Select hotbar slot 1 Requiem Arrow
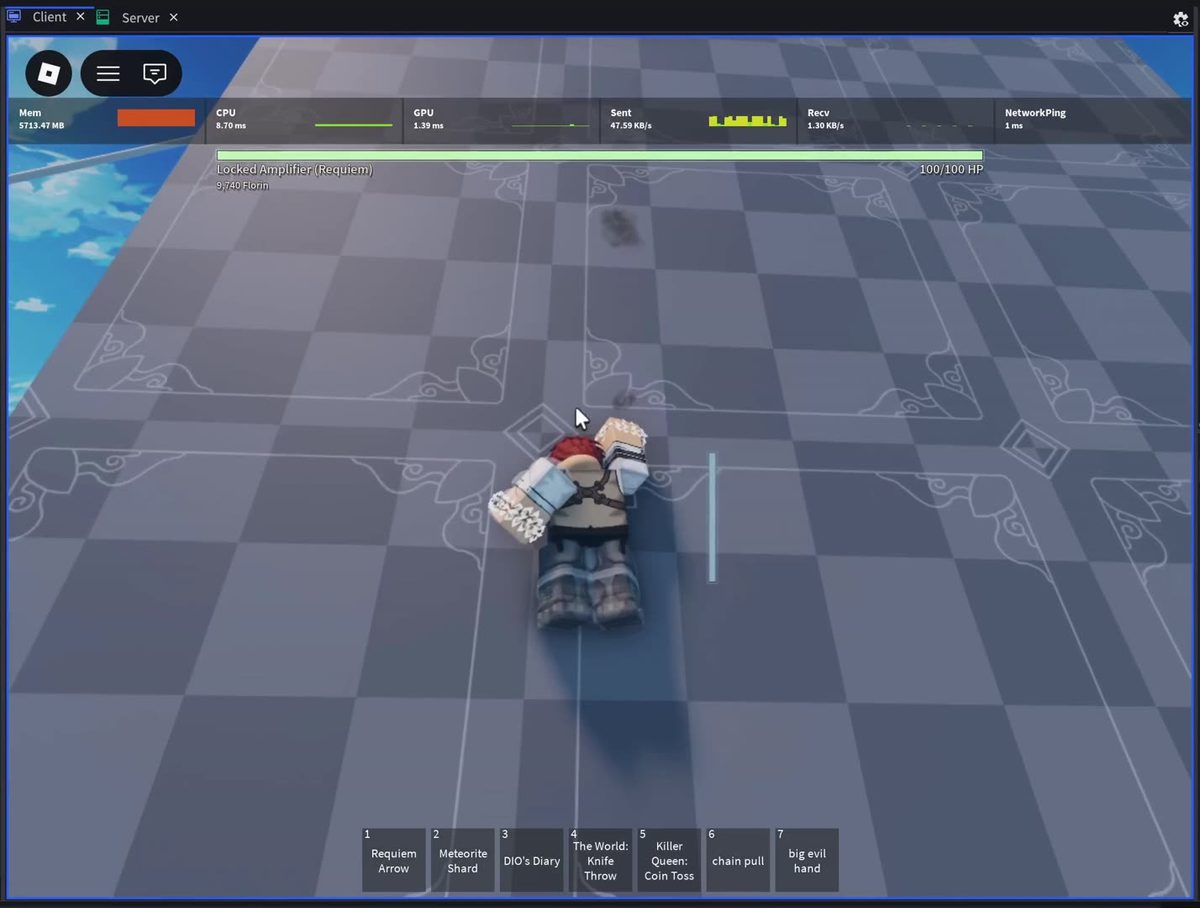 pyautogui.click(x=394, y=859)
